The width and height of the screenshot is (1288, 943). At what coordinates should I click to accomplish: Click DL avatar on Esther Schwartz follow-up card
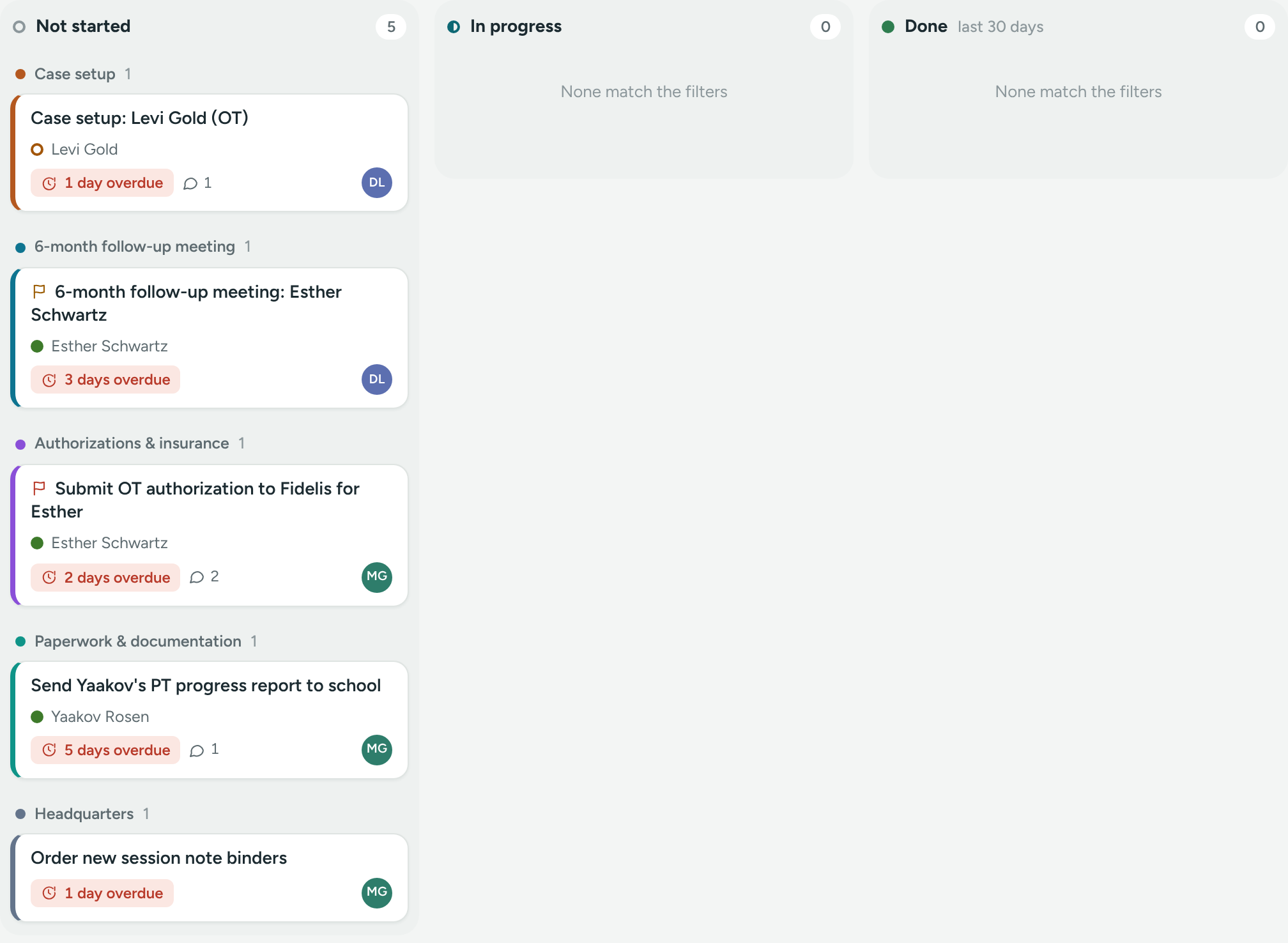pos(377,379)
